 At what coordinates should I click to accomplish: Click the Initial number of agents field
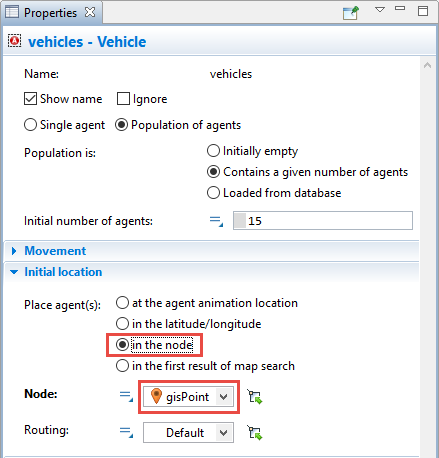point(323,221)
